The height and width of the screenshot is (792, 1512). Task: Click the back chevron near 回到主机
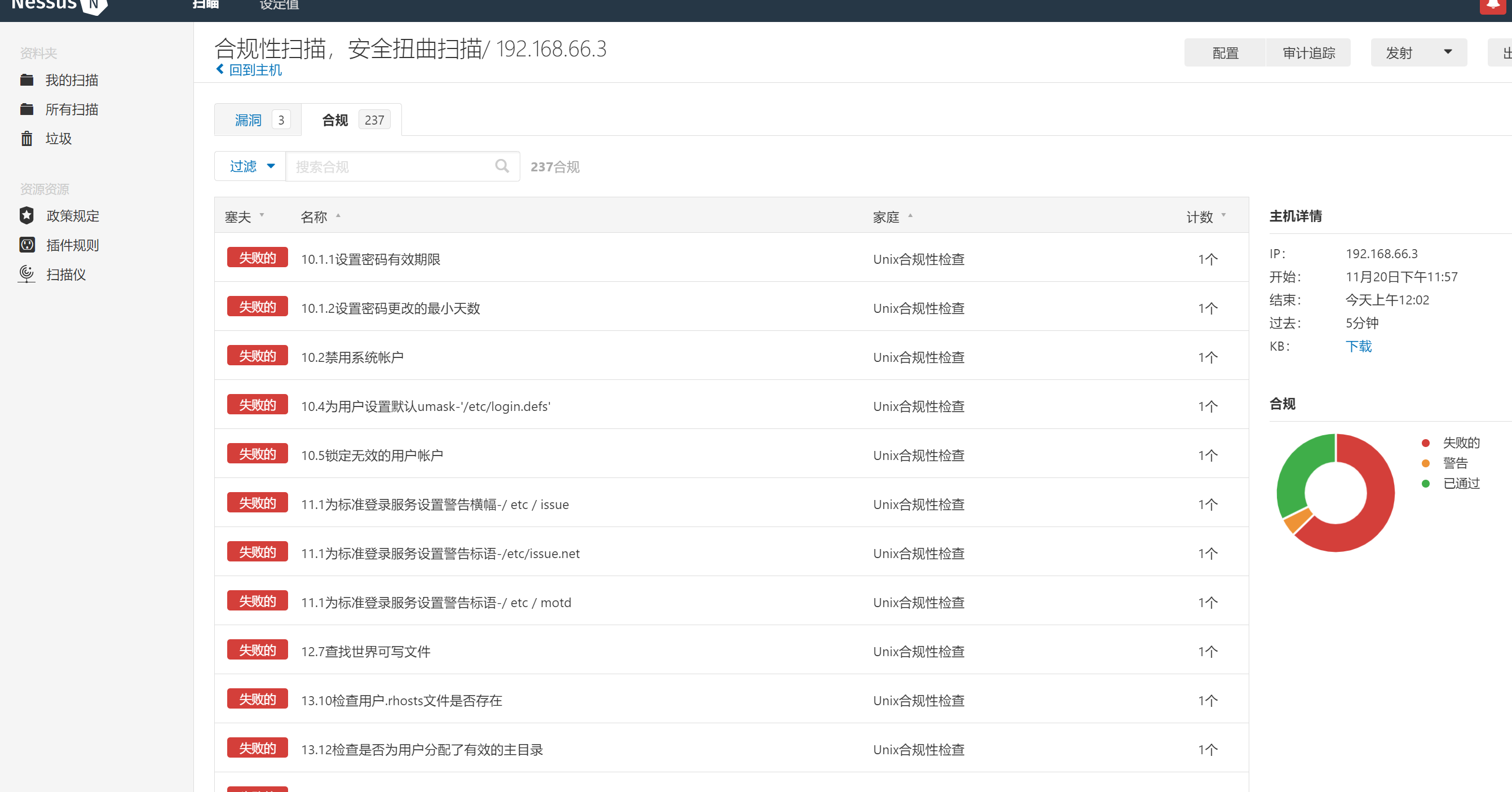pos(220,69)
